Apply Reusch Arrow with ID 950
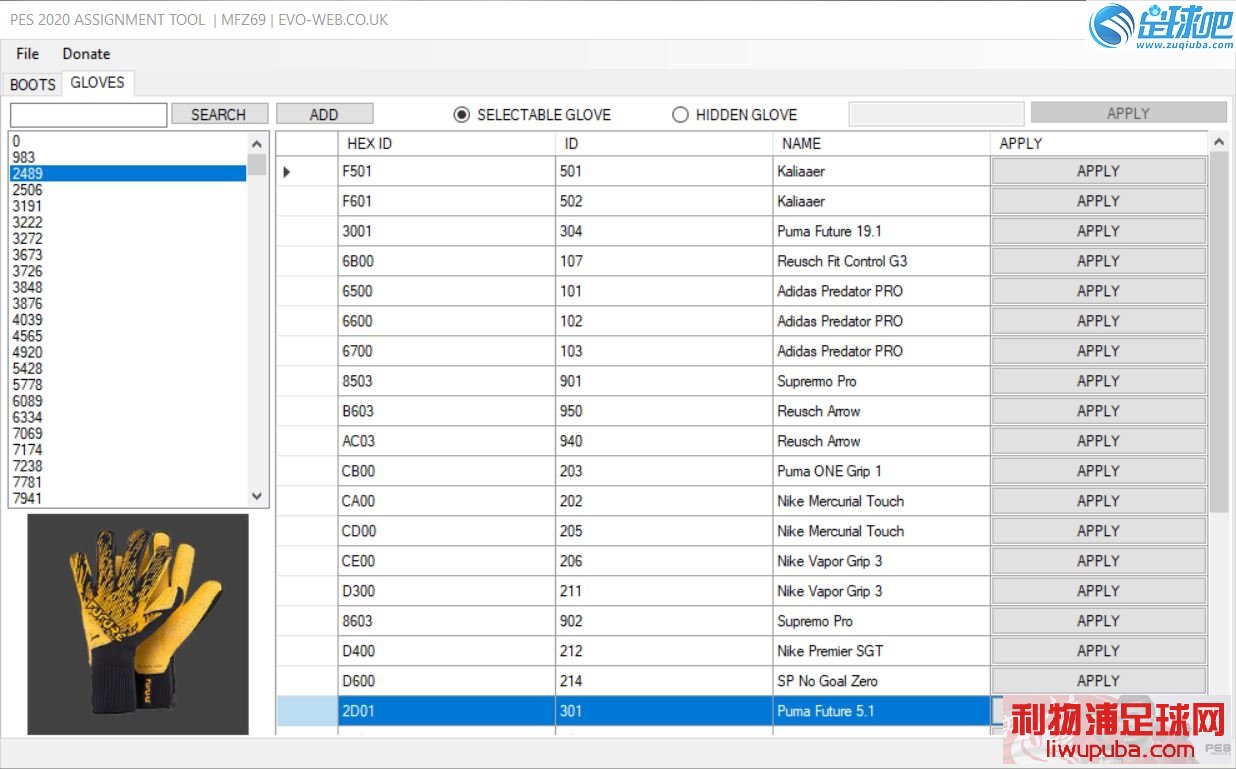This screenshot has height=769, width=1236. click(x=1098, y=411)
